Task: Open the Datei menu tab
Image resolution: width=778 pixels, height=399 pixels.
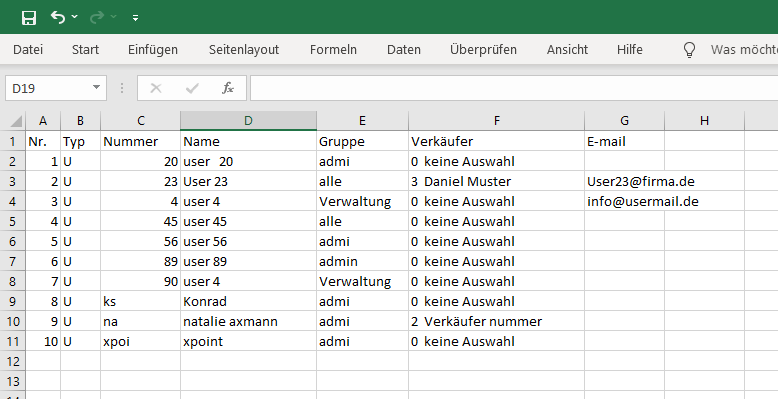Action: 28,50
